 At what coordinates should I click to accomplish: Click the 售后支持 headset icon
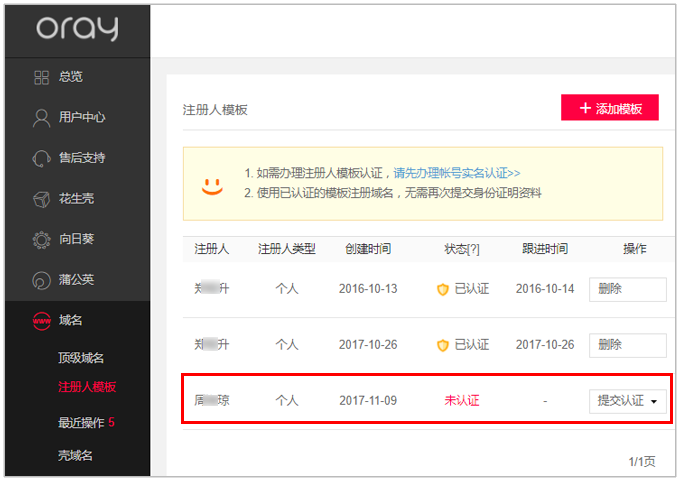(x=41, y=158)
